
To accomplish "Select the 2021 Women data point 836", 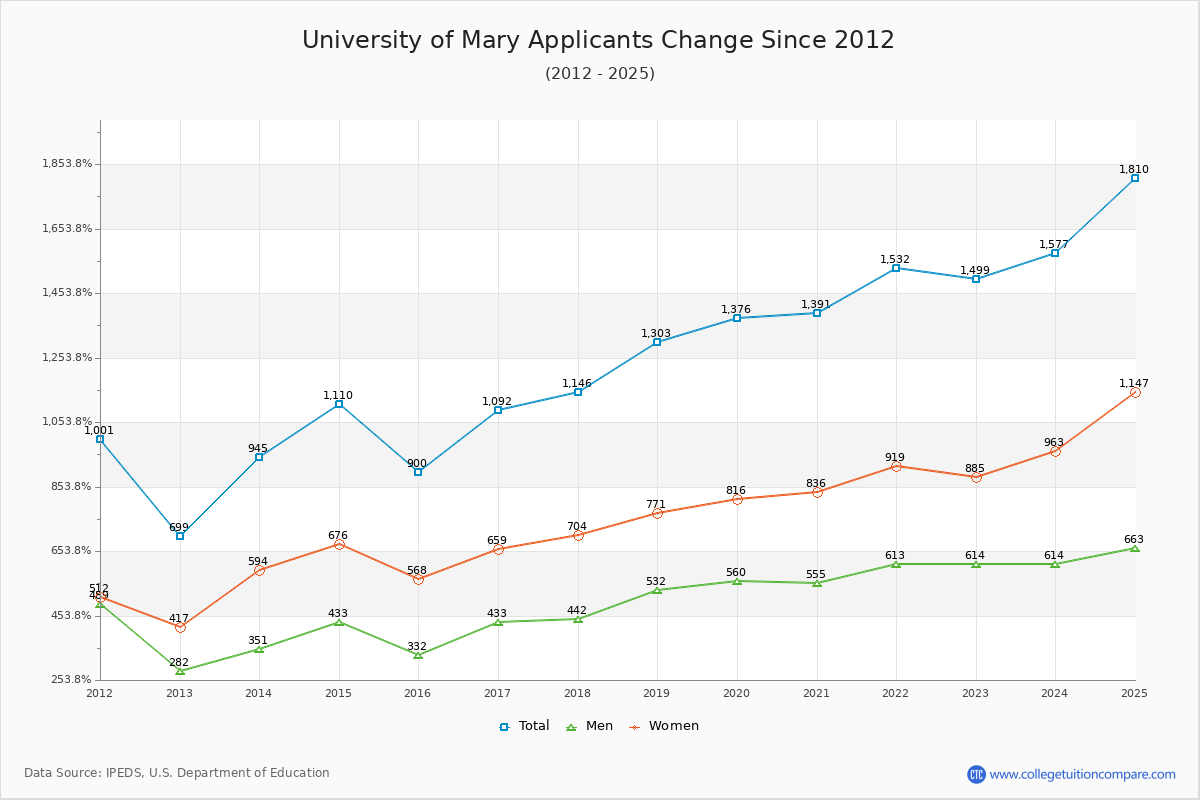I will click(x=817, y=492).
